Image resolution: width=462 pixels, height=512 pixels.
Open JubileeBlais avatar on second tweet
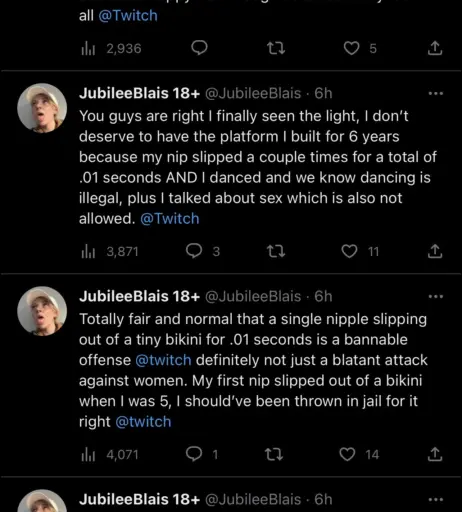(42, 108)
